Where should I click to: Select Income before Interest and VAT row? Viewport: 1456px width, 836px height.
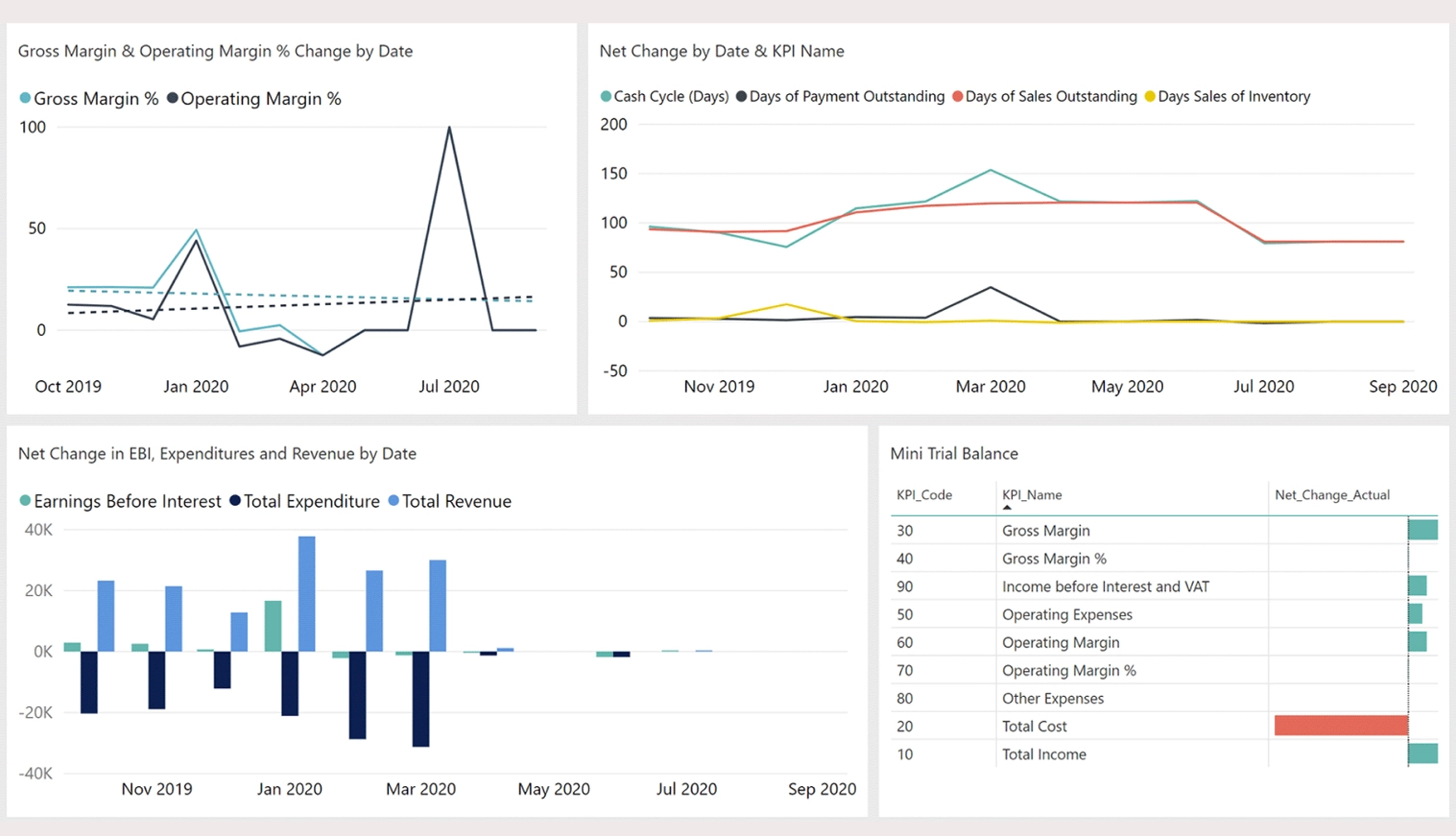click(1164, 586)
